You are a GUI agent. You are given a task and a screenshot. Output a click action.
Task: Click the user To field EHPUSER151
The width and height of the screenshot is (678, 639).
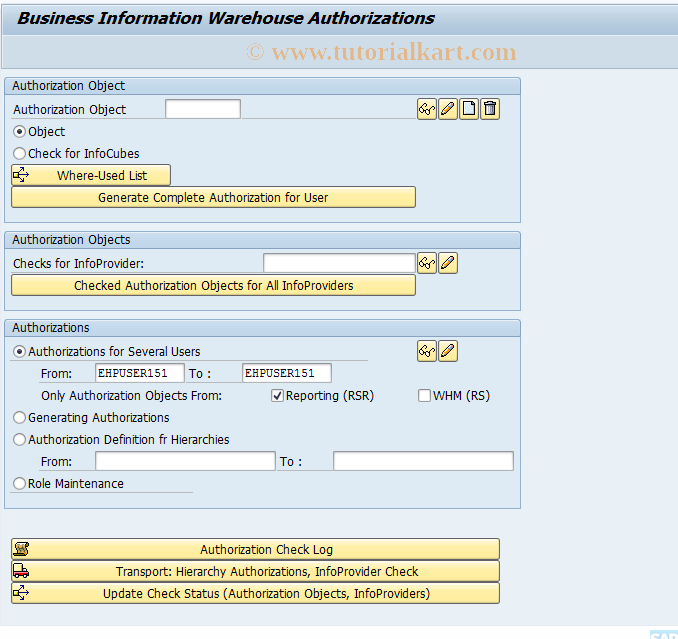click(x=287, y=373)
